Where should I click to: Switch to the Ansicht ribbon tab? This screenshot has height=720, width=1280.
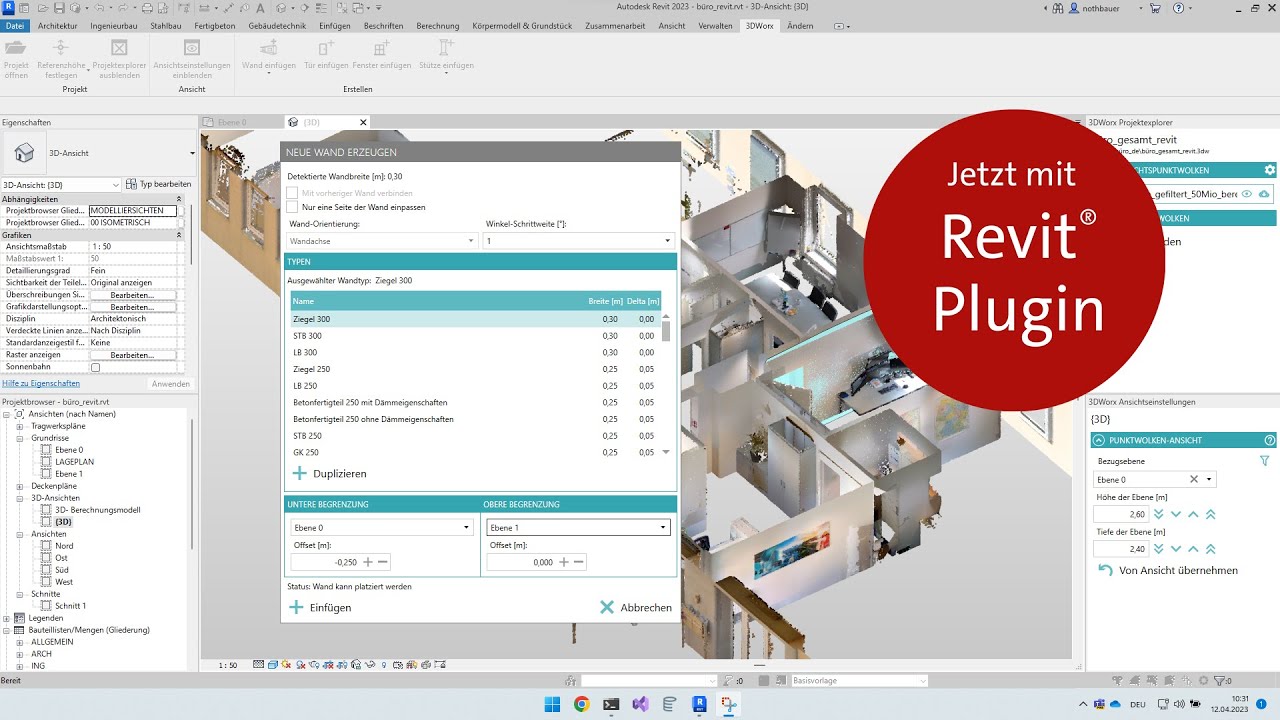click(x=672, y=25)
